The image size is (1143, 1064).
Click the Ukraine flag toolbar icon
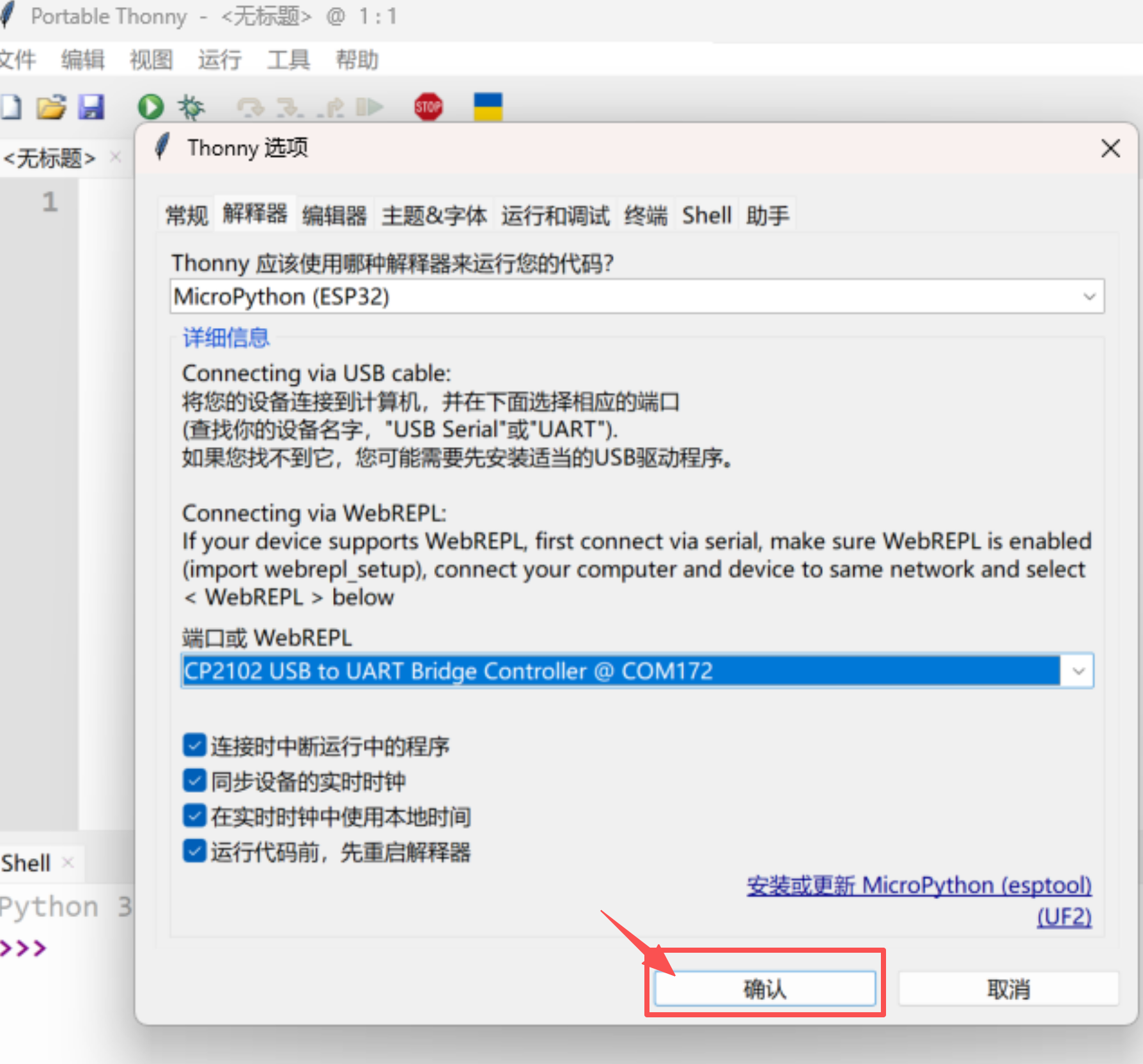(488, 107)
